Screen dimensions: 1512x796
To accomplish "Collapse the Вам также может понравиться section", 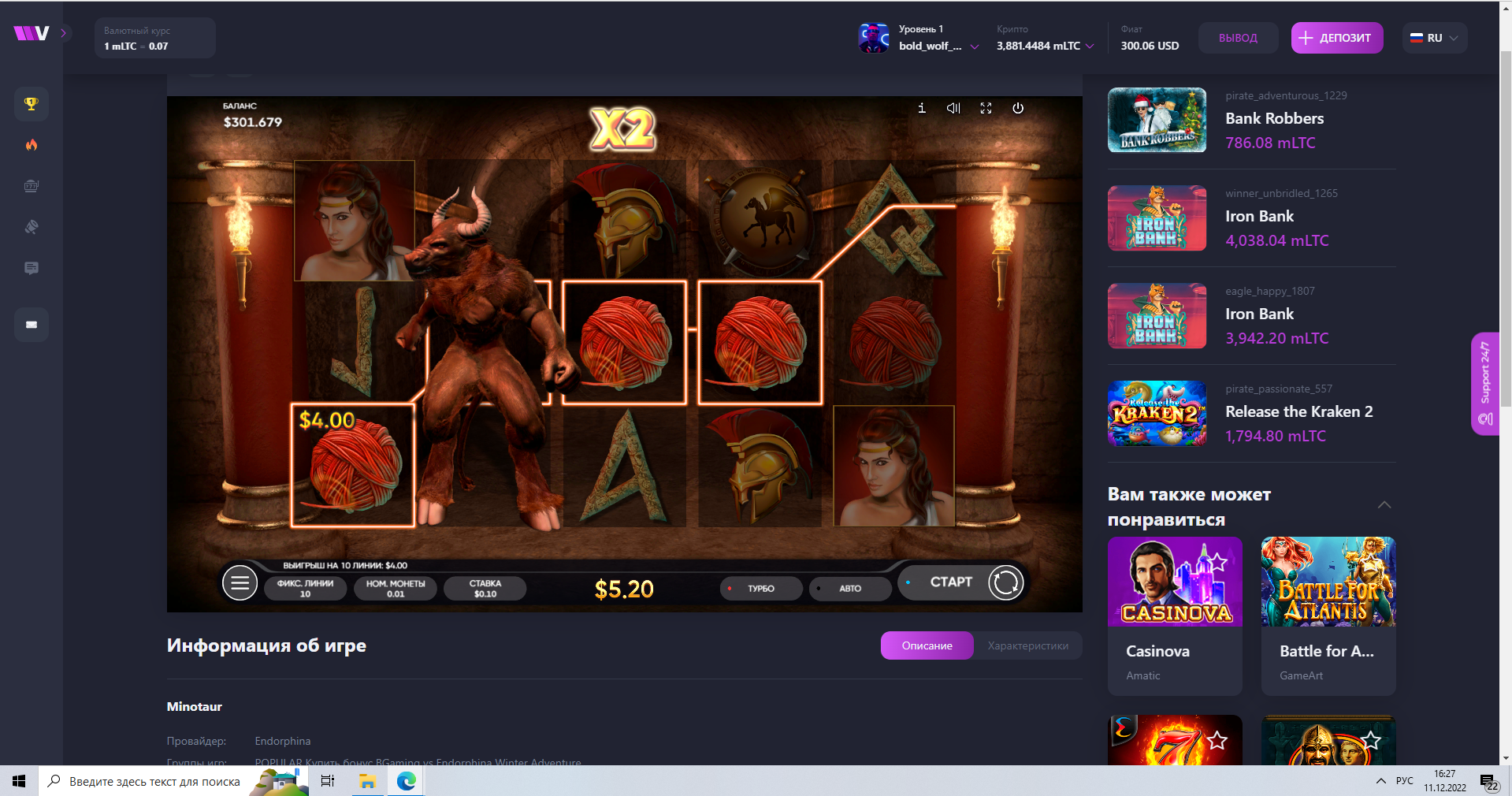I will (1384, 505).
